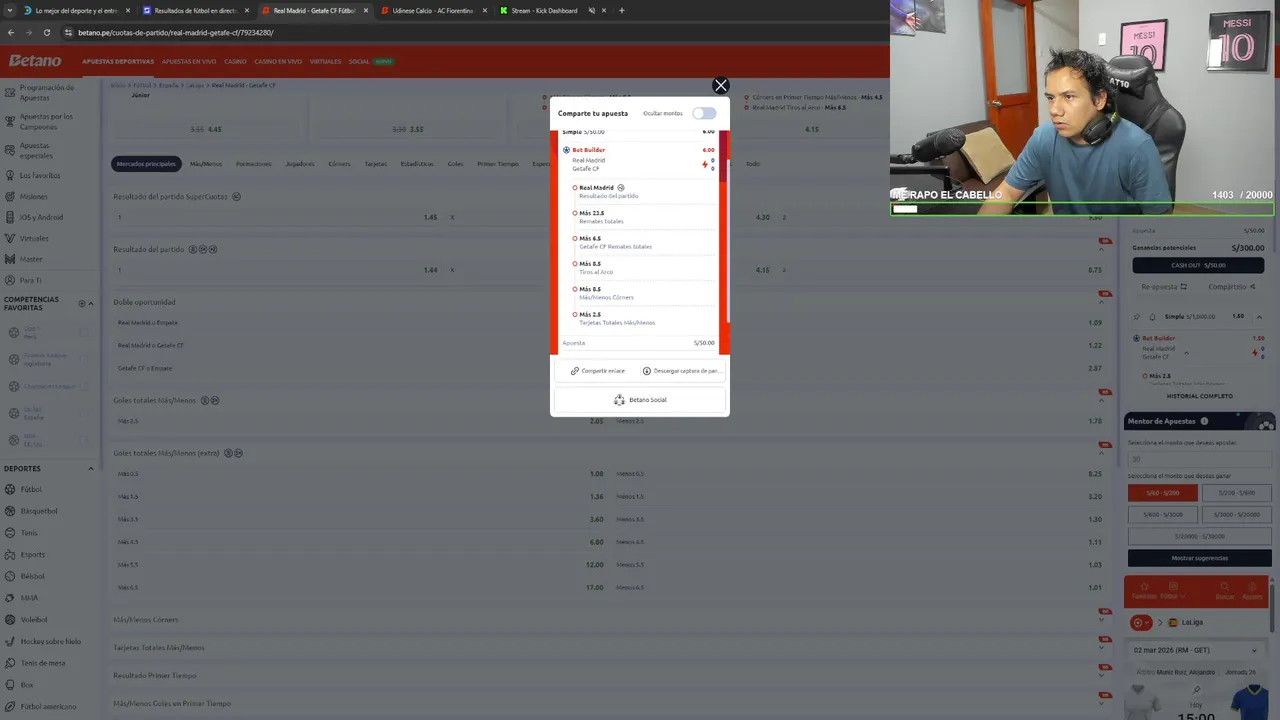Select the Goles tab
Screen dimensions: 1280x720
click(456, 164)
